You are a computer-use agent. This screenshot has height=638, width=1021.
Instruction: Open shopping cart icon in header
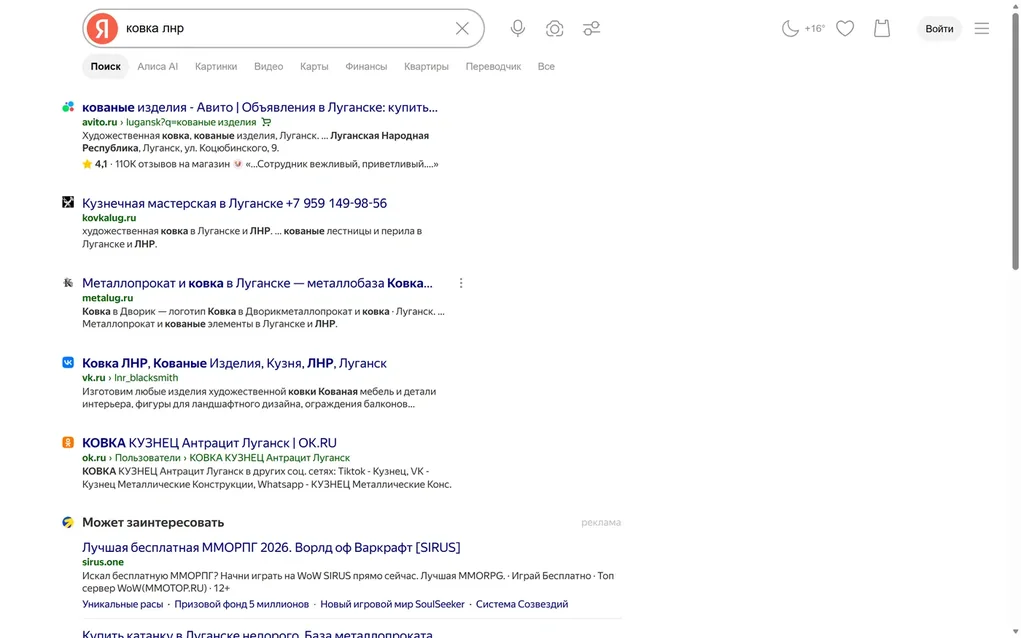click(882, 28)
